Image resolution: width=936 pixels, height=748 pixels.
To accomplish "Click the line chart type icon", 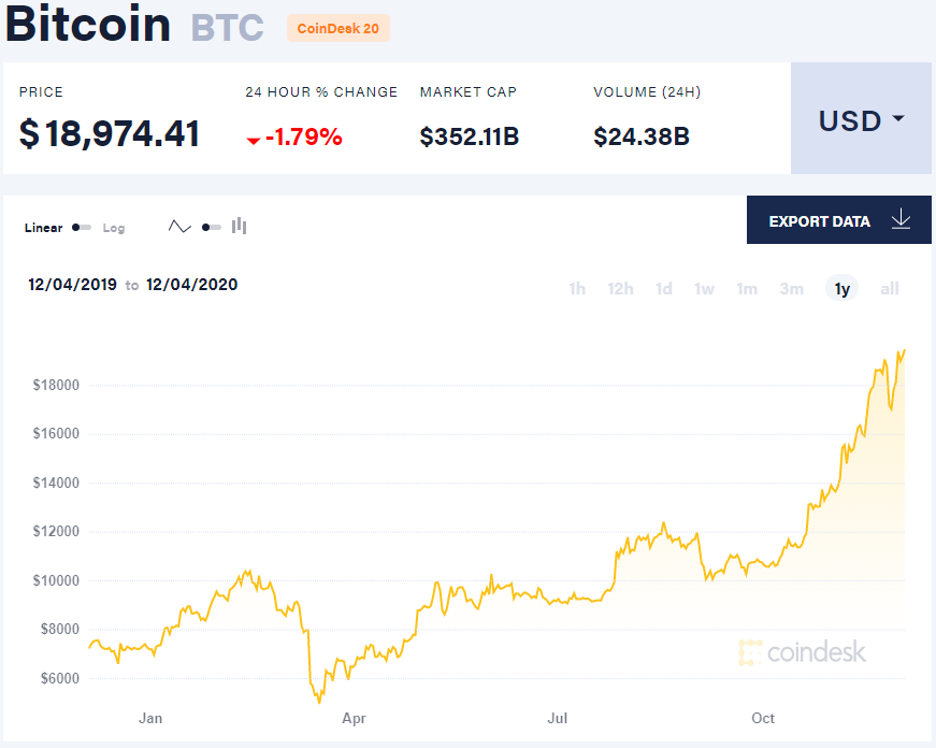I will click(x=179, y=227).
